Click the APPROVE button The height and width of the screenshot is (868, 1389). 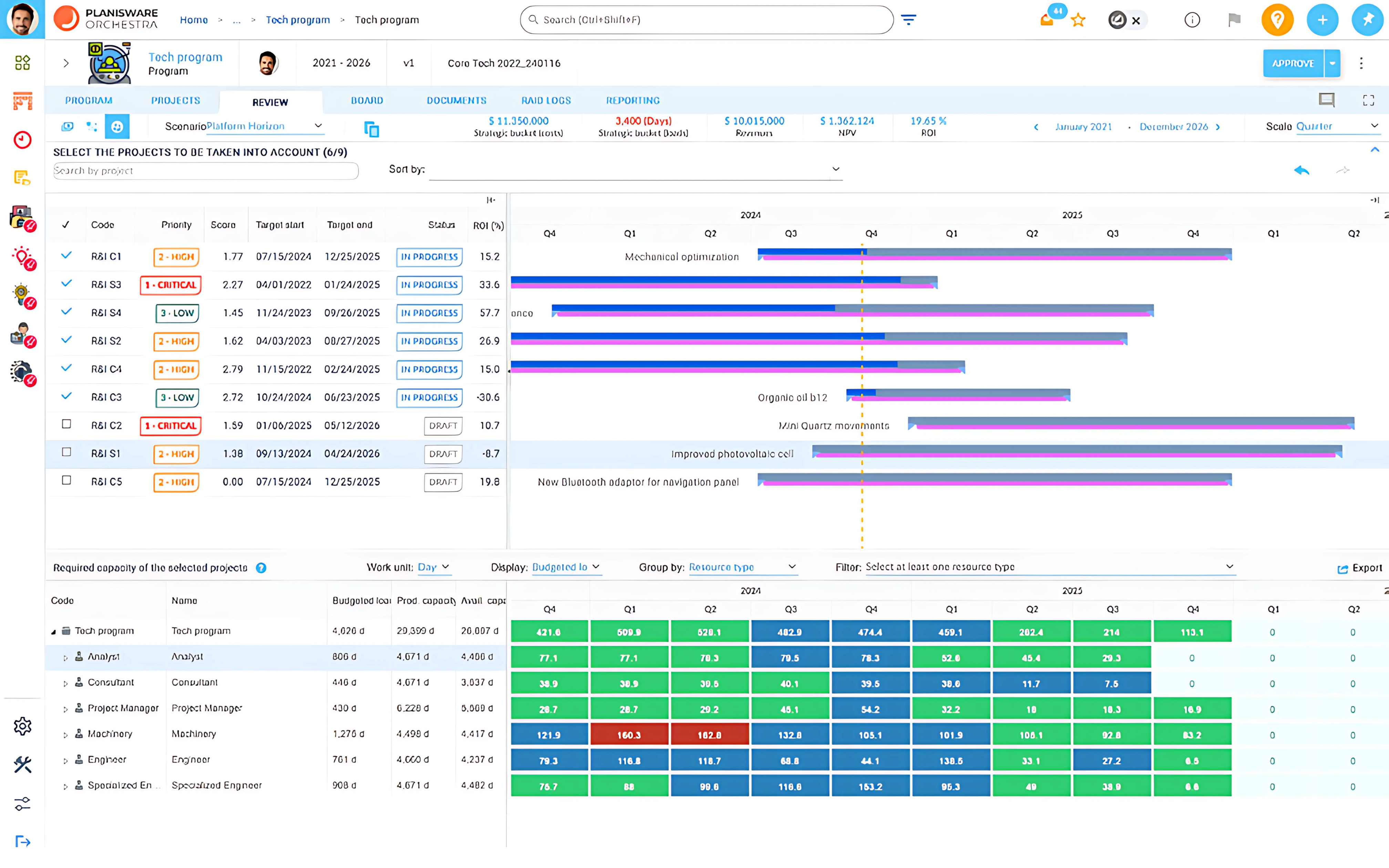click(1293, 63)
